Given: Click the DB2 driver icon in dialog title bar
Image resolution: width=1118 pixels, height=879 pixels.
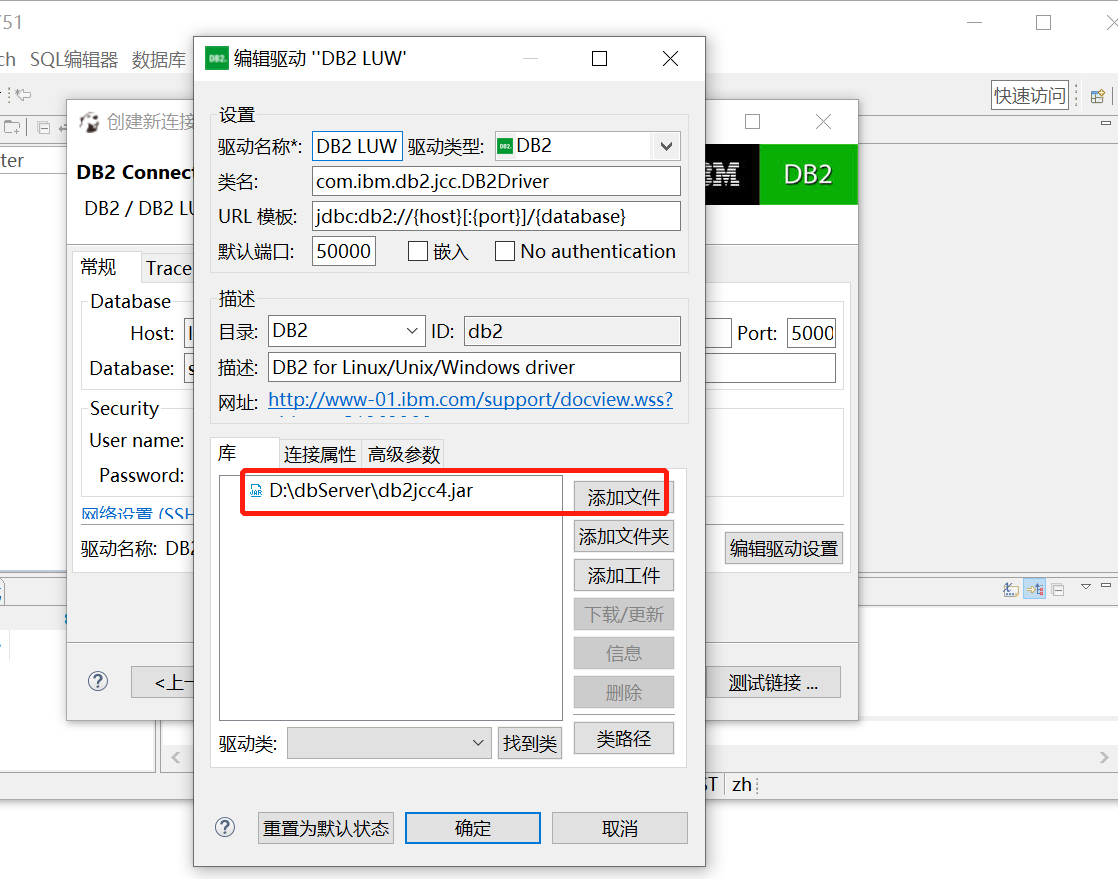Looking at the screenshot, I should coord(216,57).
